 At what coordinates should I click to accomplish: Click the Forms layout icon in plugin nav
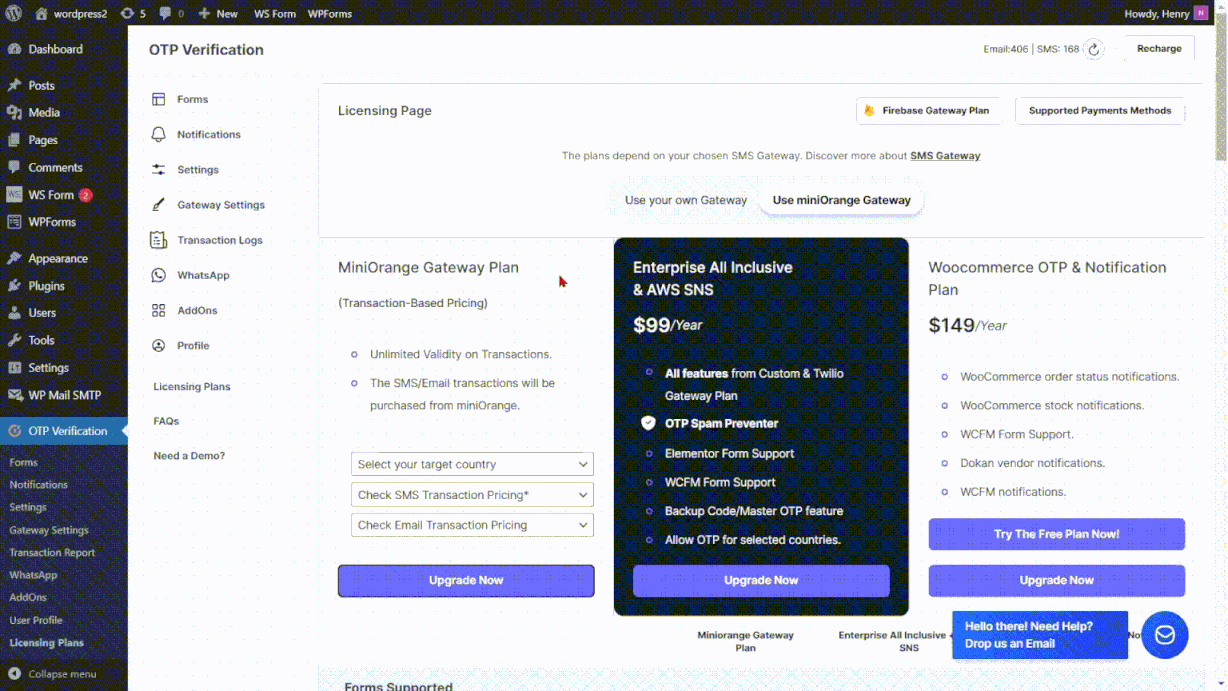coord(158,99)
